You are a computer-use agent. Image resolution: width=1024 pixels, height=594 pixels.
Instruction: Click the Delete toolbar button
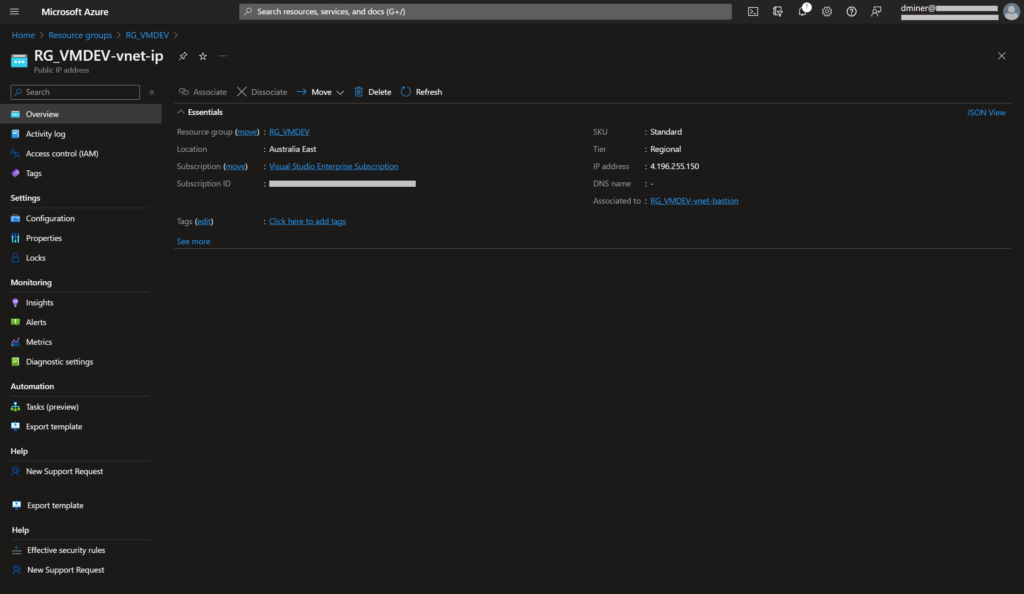pyautogui.click(x=372, y=92)
